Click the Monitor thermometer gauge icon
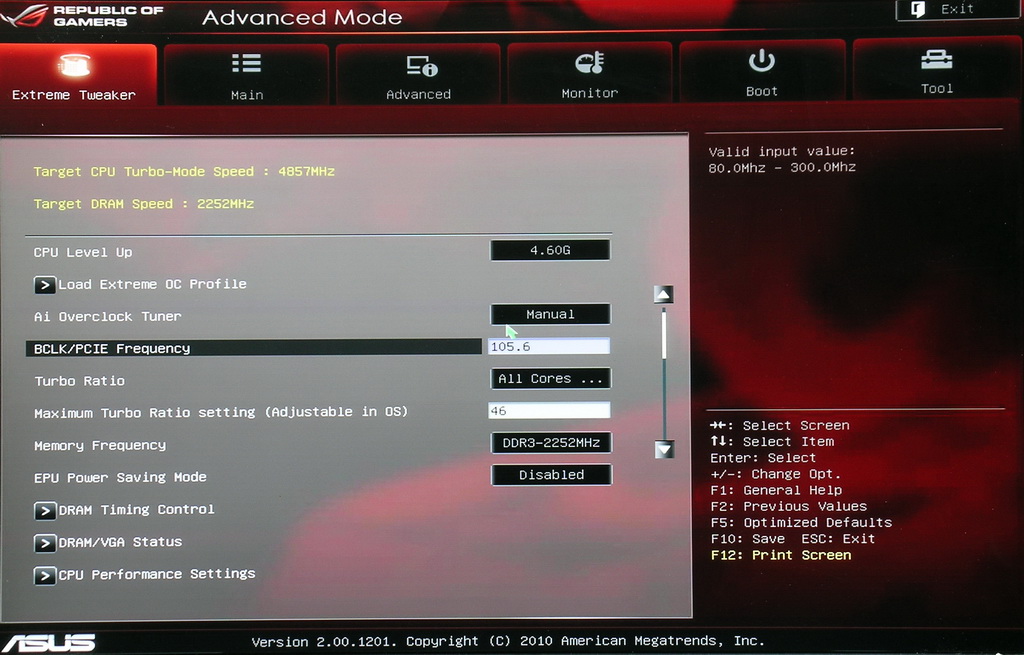Screen dimensions: 1024x655 pyautogui.click(x=590, y=63)
